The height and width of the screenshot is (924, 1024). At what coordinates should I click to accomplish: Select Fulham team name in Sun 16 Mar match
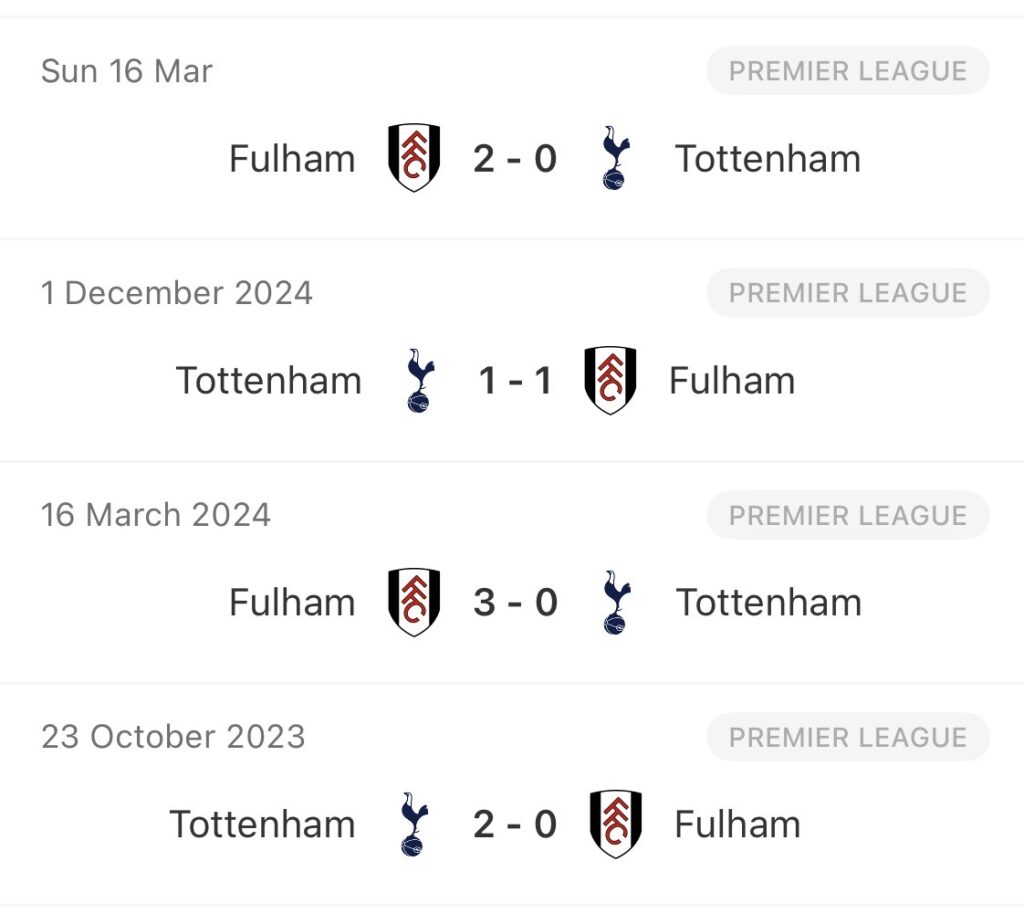pos(292,158)
